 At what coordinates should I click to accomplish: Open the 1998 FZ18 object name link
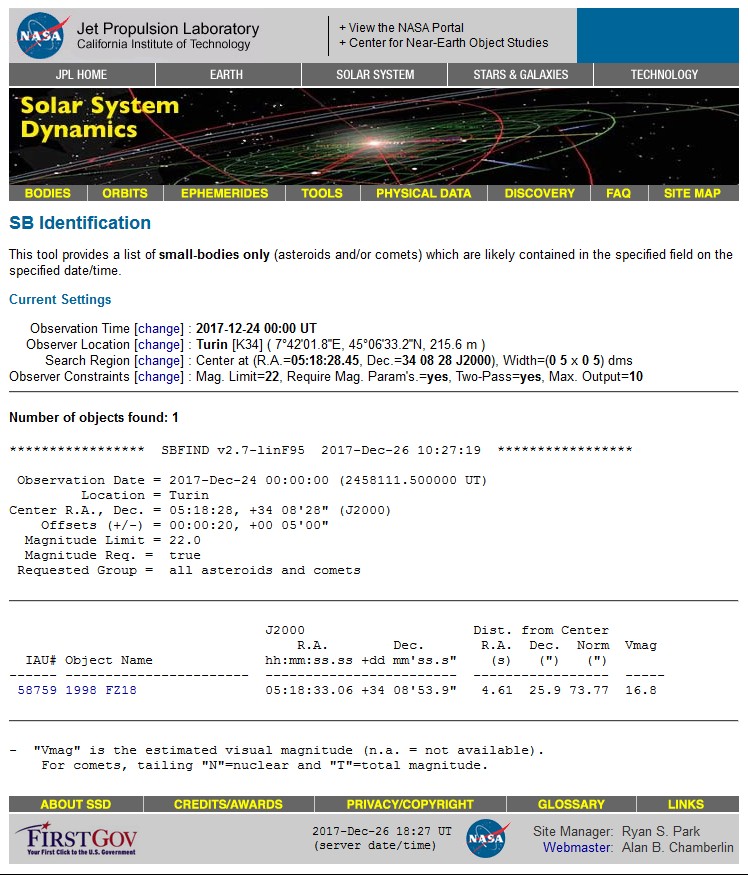pyautogui.click(x=101, y=690)
